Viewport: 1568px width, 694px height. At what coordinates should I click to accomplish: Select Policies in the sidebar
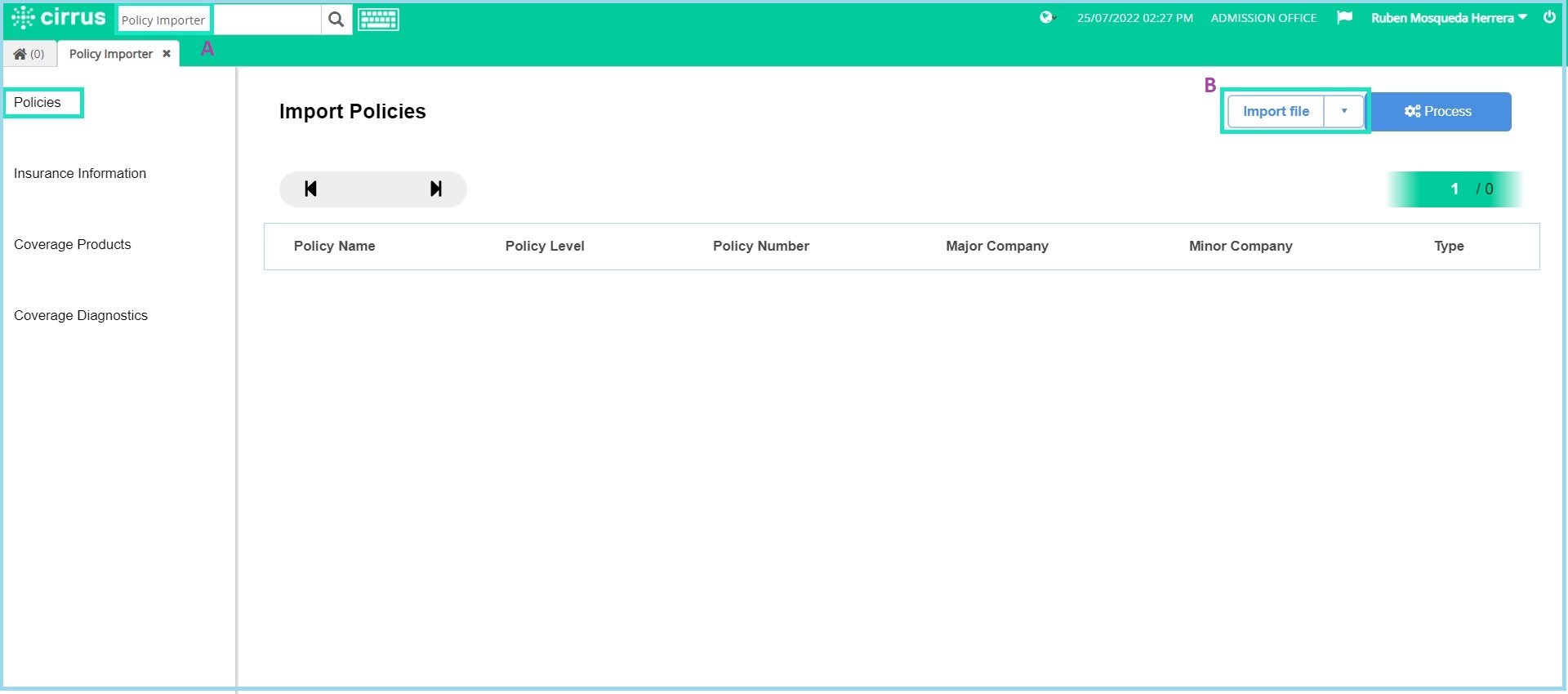point(38,102)
